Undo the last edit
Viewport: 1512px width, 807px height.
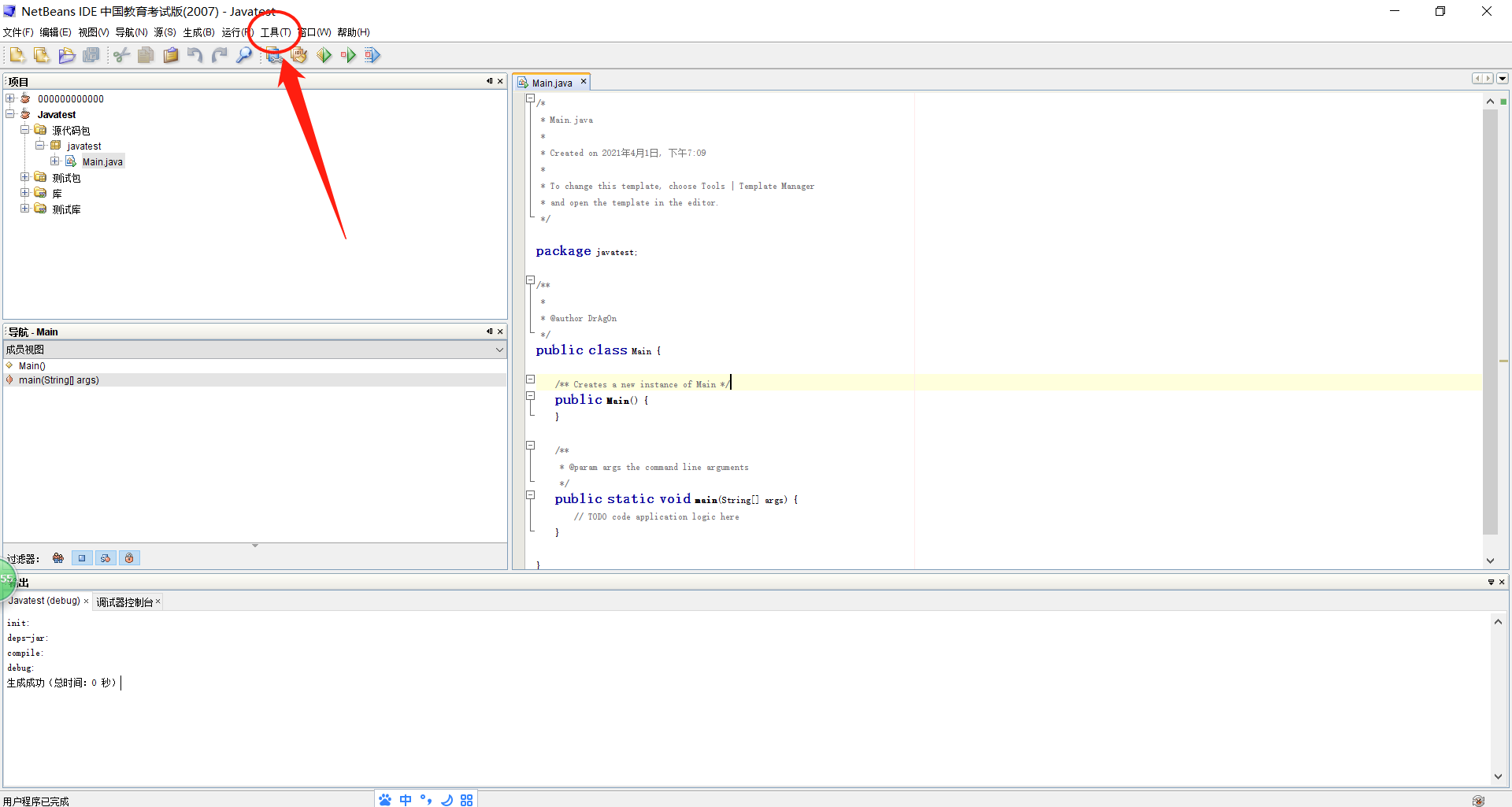195,54
